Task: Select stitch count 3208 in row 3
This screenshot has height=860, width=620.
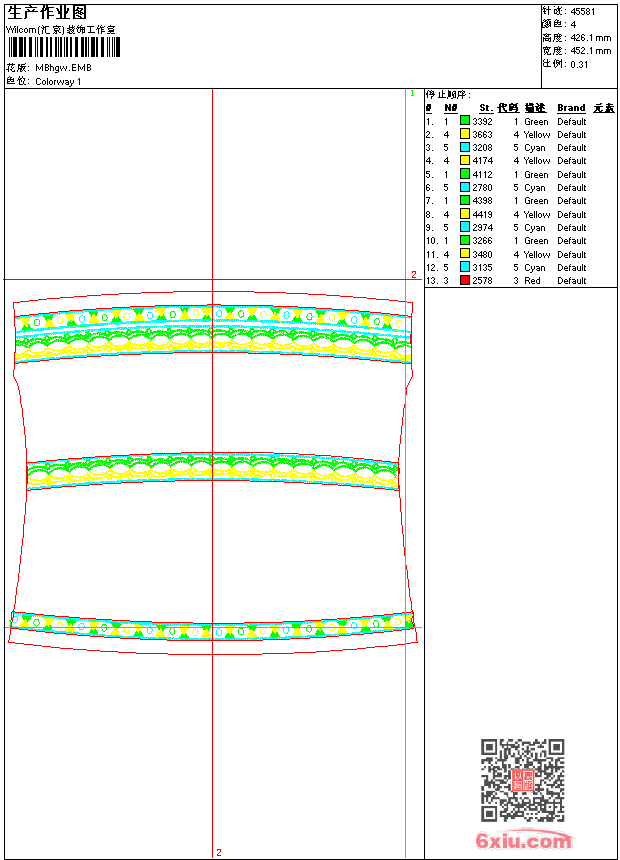Action: click(482, 148)
